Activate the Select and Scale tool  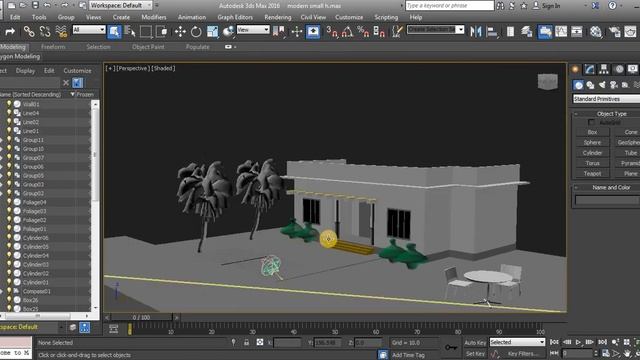212,31
